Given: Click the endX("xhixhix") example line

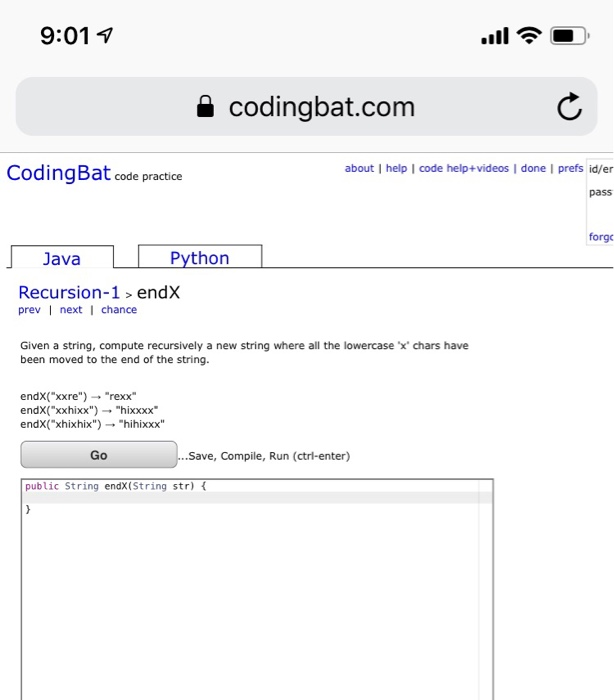Looking at the screenshot, I should pyautogui.click(x=92, y=424).
